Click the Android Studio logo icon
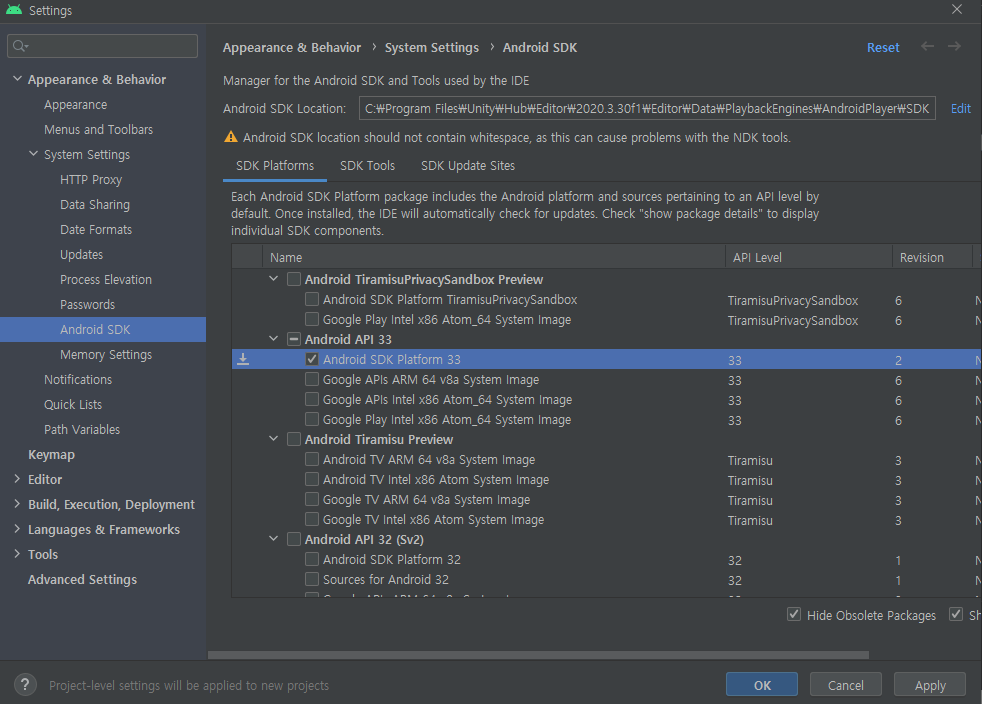The height and width of the screenshot is (704, 982). [x=14, y=10]
